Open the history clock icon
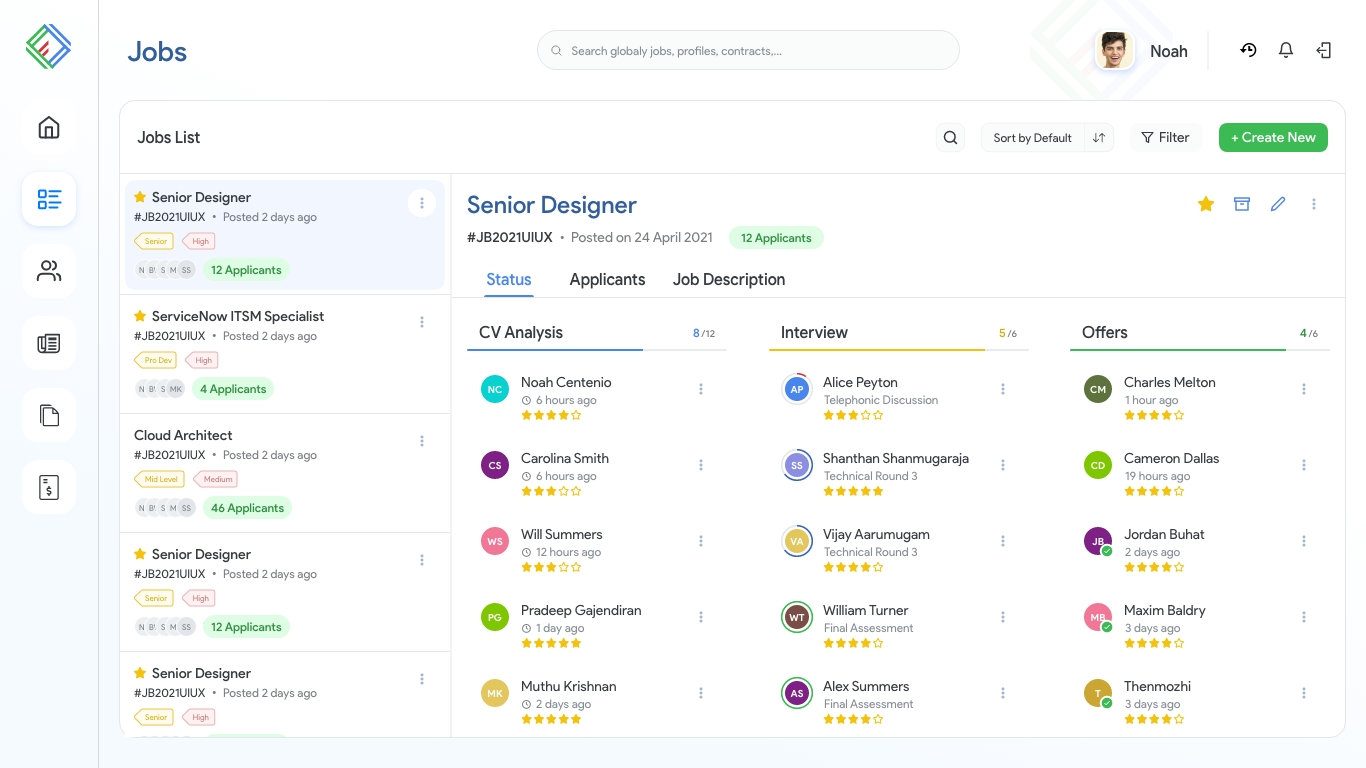1366x768 pixels. tap(1248, 50)
